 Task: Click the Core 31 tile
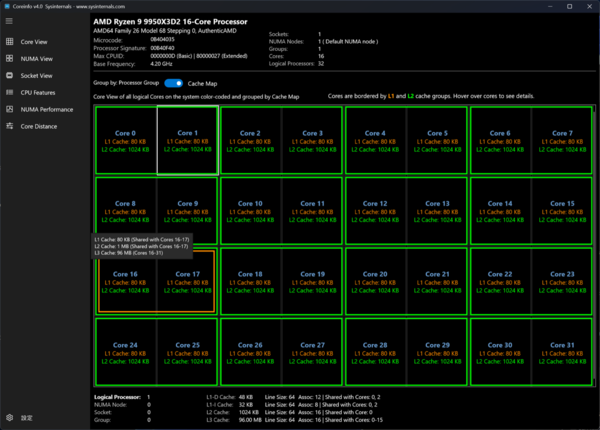(562, 352)
